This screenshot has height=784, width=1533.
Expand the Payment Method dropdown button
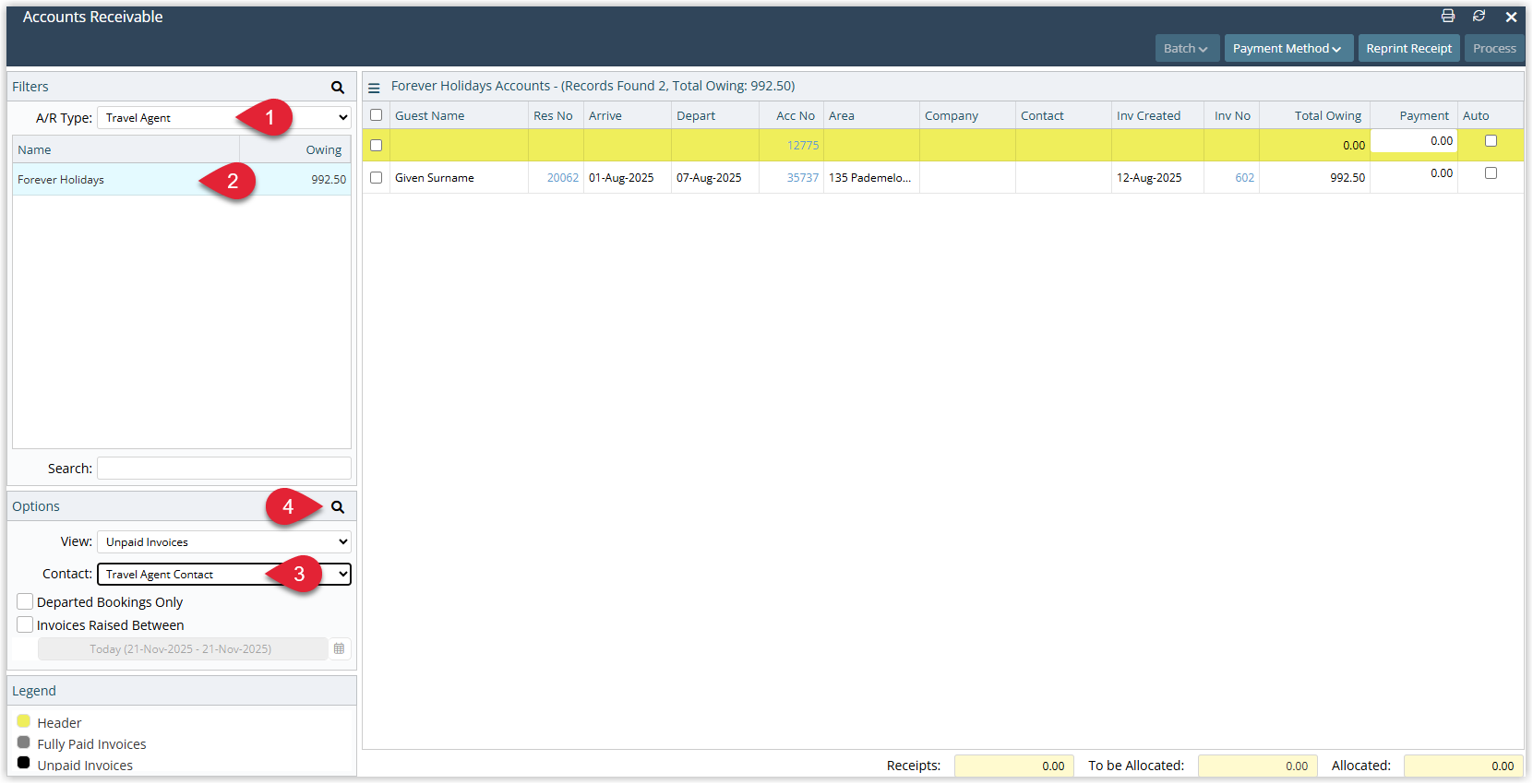[1288, 48]
